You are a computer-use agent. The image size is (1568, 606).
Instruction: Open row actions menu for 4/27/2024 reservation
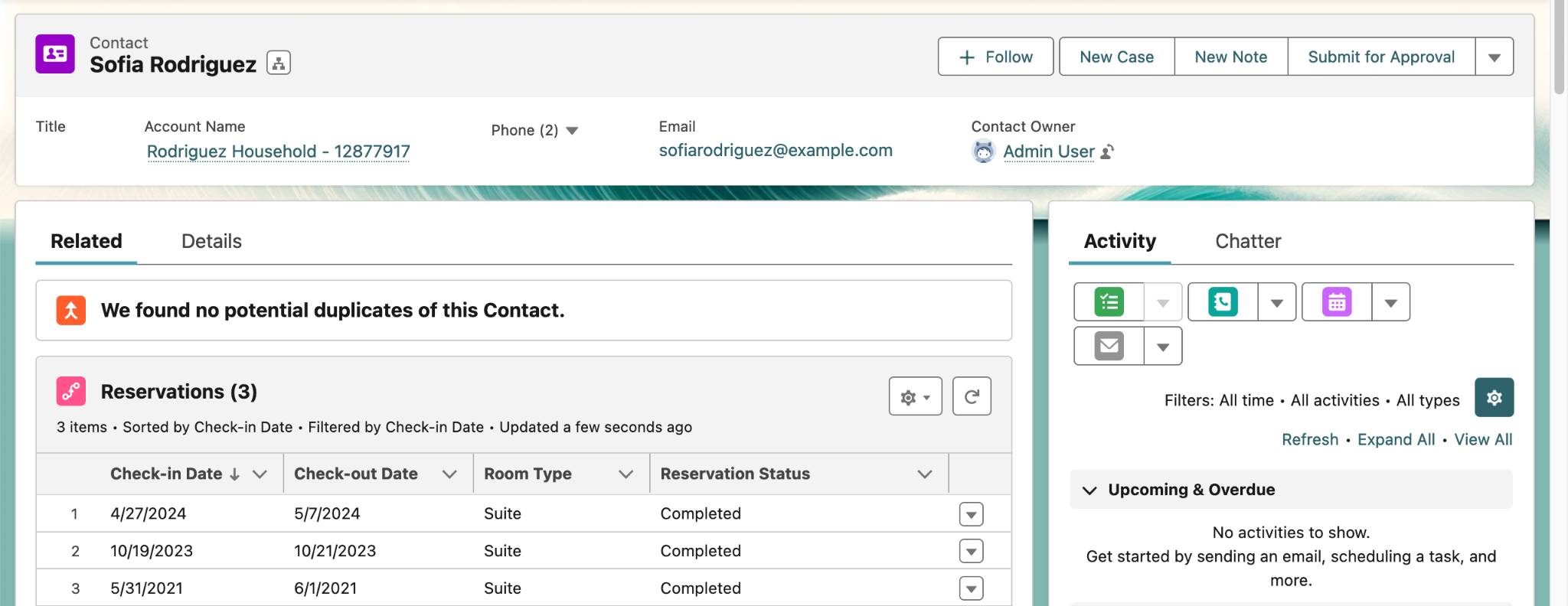point(971,514)
